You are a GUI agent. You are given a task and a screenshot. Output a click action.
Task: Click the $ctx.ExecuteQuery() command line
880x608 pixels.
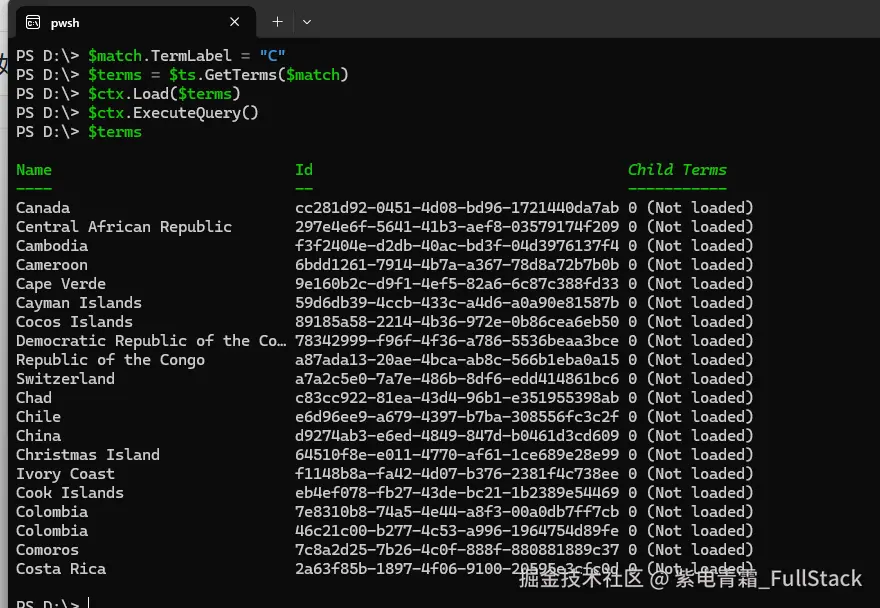[138, 113]
